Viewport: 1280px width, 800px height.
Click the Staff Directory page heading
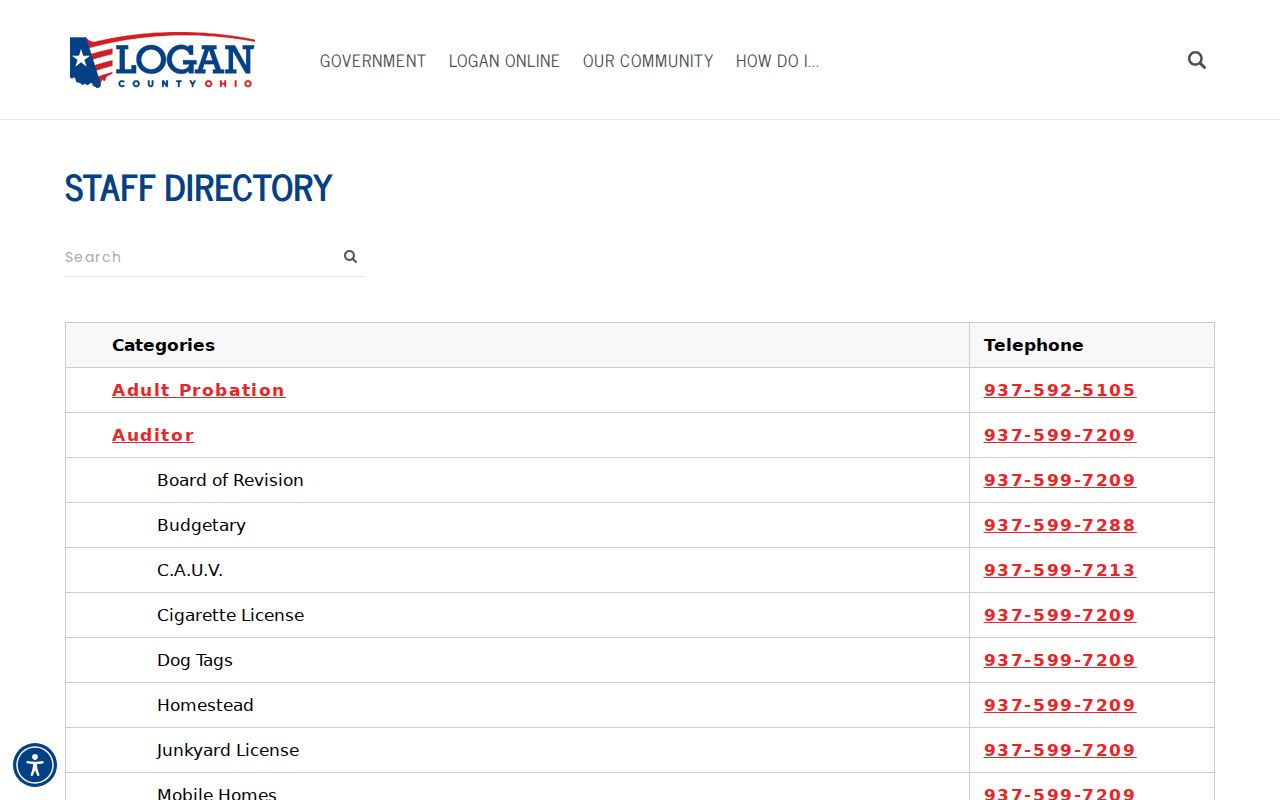(x=198, y=188)
